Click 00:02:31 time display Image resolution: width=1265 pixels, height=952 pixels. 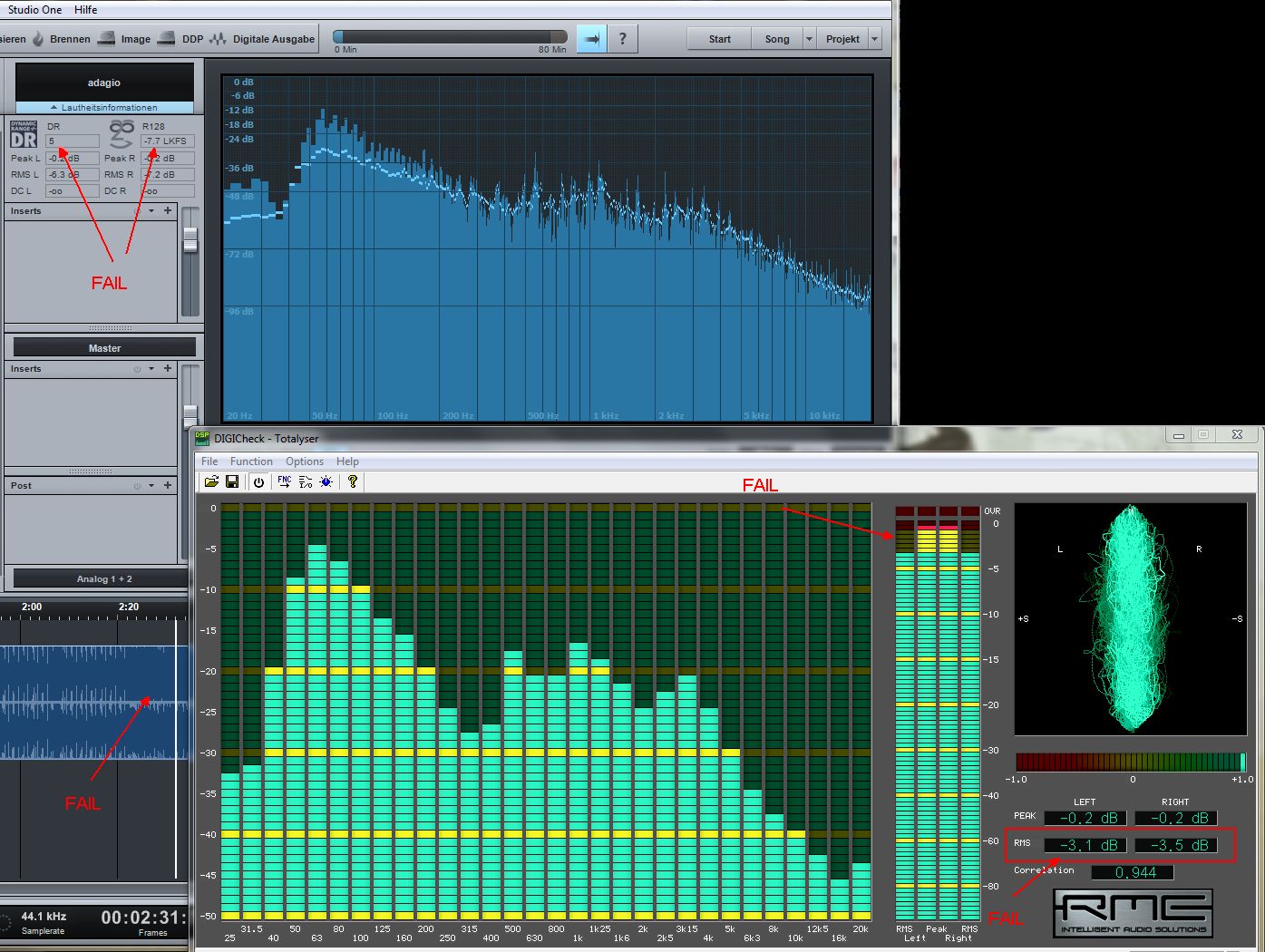[143, 918]
